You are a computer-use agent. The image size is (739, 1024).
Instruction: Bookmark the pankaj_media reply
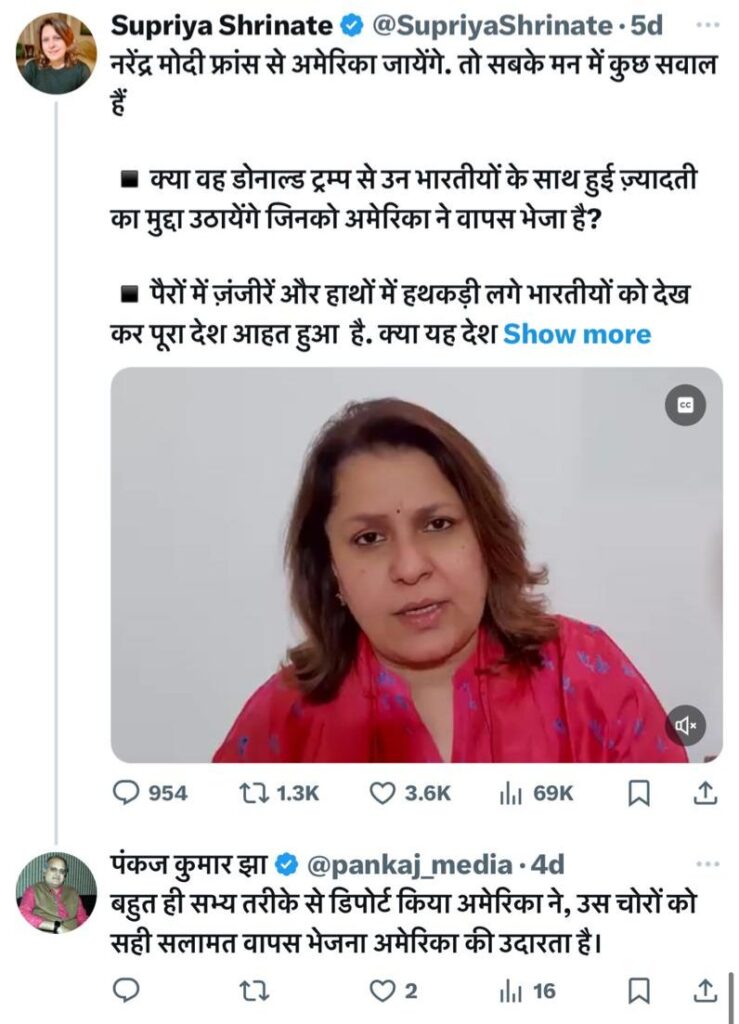tap(638, 991)
